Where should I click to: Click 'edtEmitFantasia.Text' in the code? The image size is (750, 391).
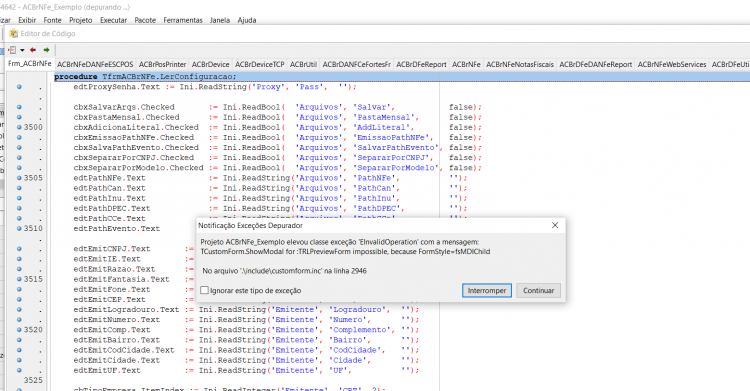click(121, 279)
